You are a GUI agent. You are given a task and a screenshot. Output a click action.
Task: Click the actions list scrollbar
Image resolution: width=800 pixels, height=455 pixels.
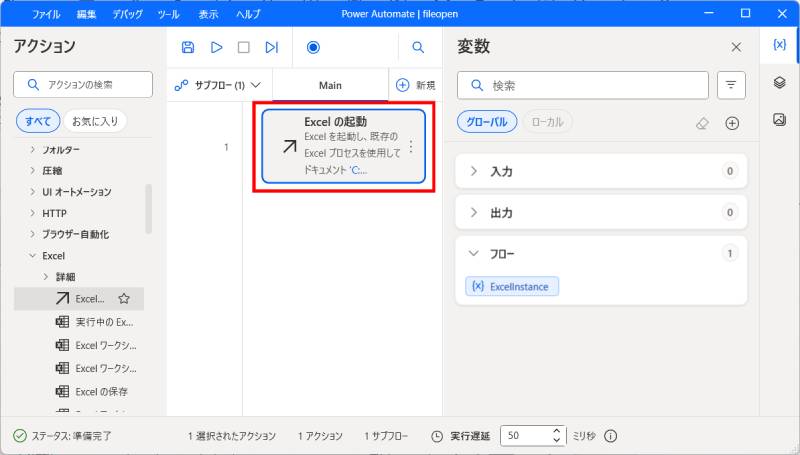coord(149,209)
